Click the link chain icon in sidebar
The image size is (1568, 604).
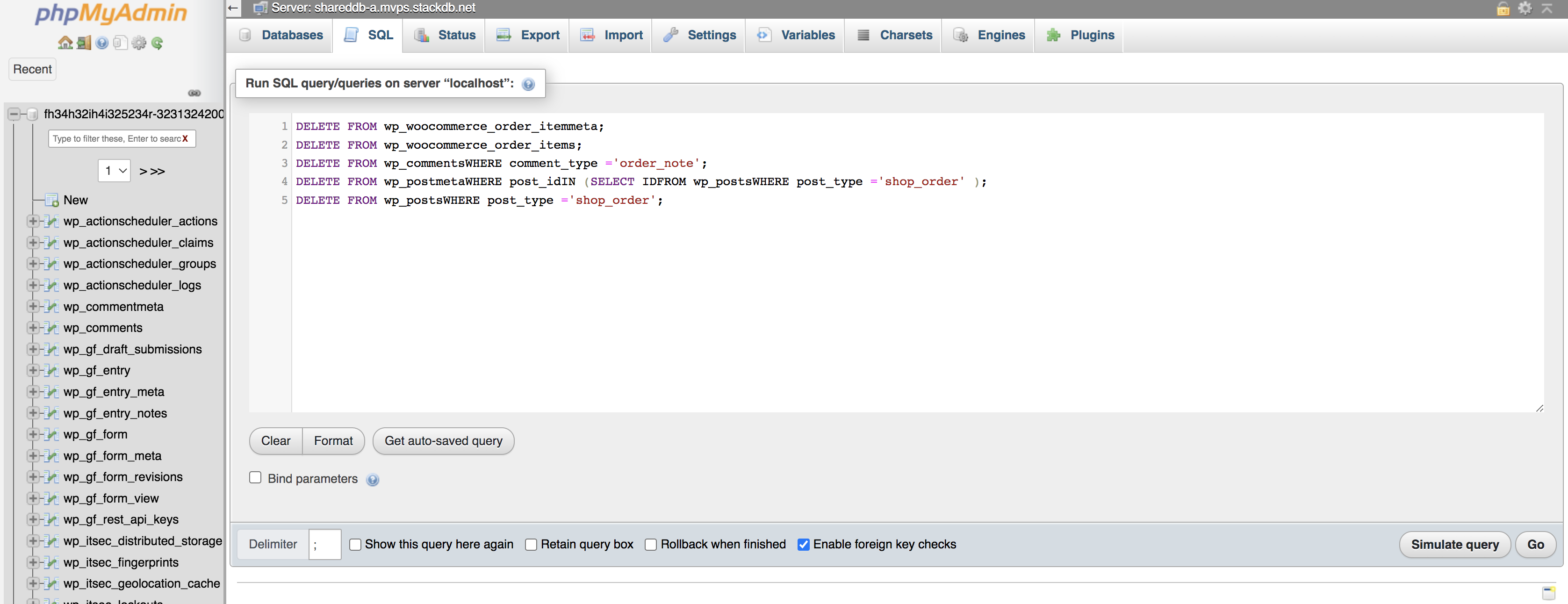tap(194, 93)
